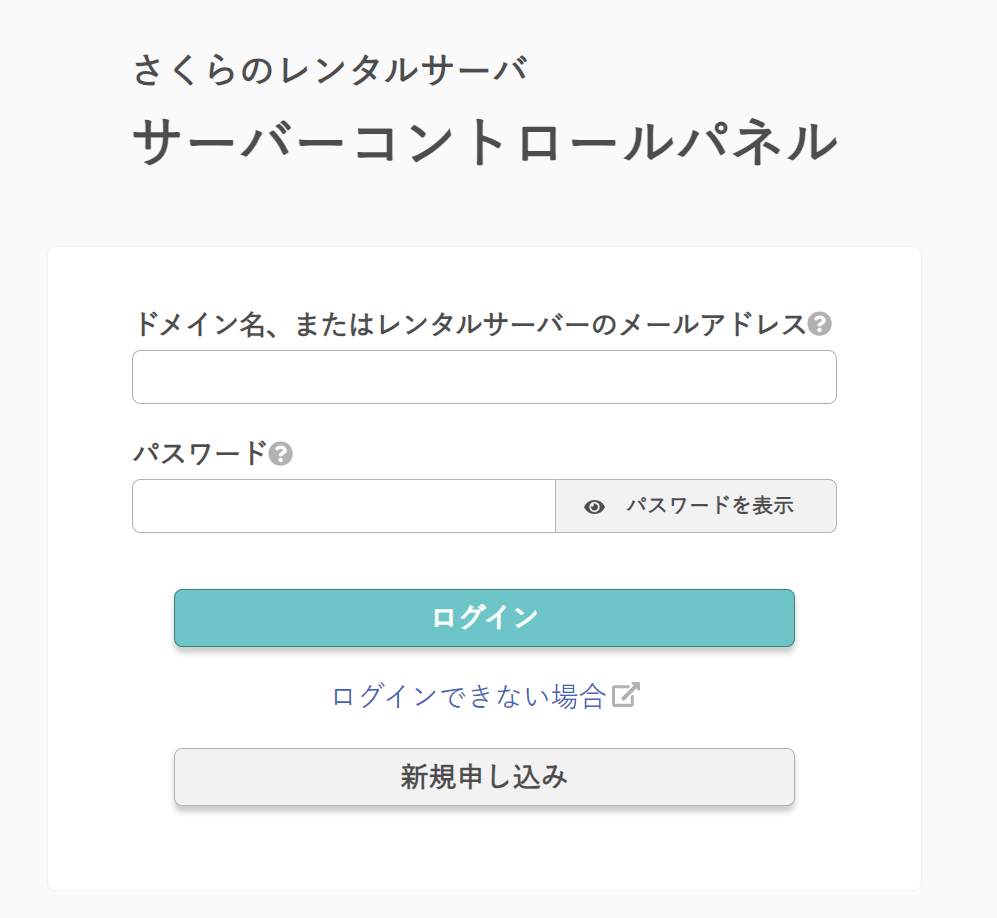
Task: Click the パスワード field label text
Action: pos(200,454)
